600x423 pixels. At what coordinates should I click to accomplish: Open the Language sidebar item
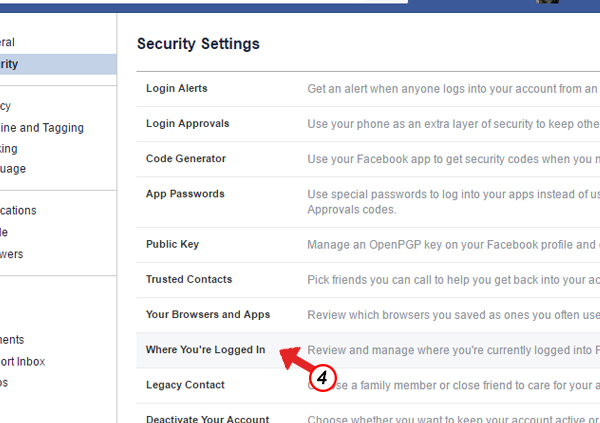[x=13, y=169]
